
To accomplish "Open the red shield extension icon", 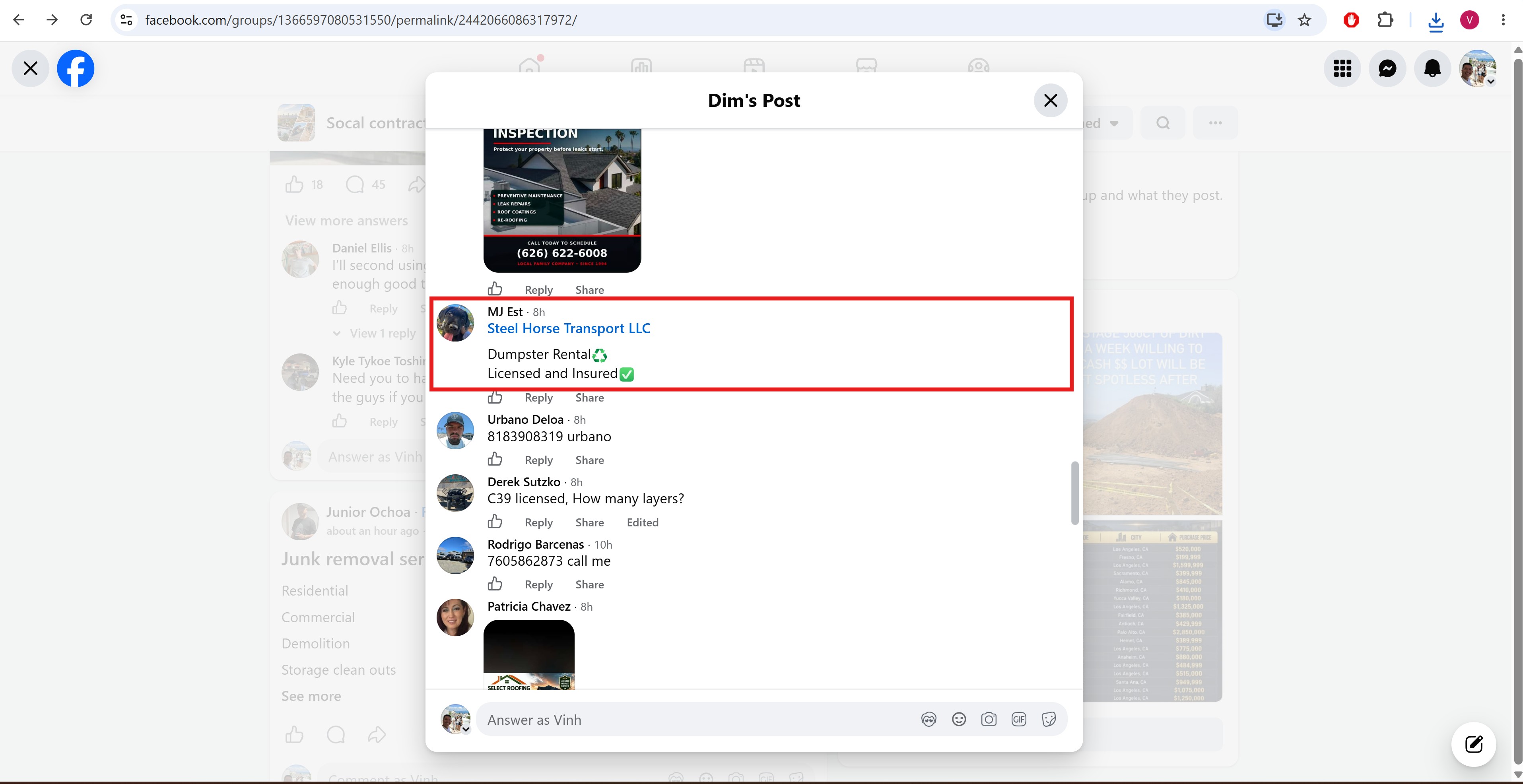I will coord(1351,20).
